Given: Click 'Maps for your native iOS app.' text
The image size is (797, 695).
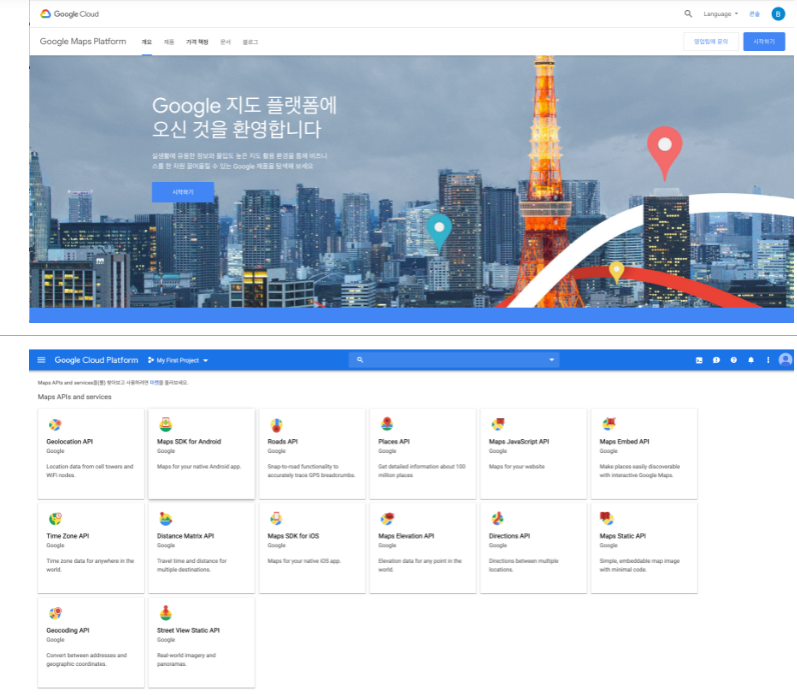Looking at the screenshot, I should (304, 561).
